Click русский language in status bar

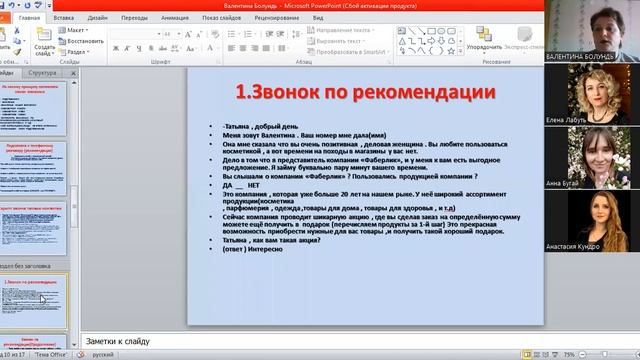point(103,355)
